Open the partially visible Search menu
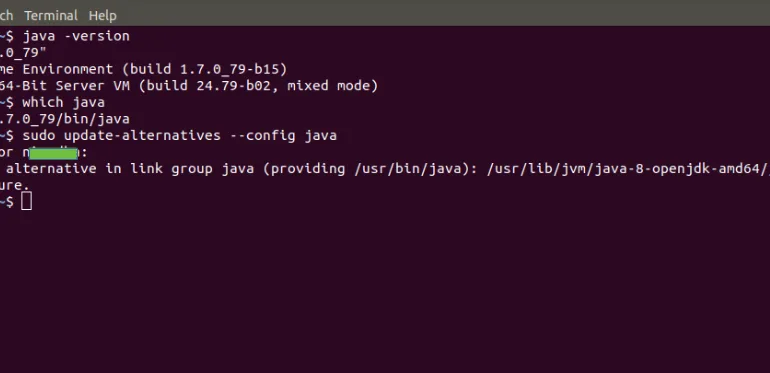Viewport: 770px width, 373px height. click(6, 16)
